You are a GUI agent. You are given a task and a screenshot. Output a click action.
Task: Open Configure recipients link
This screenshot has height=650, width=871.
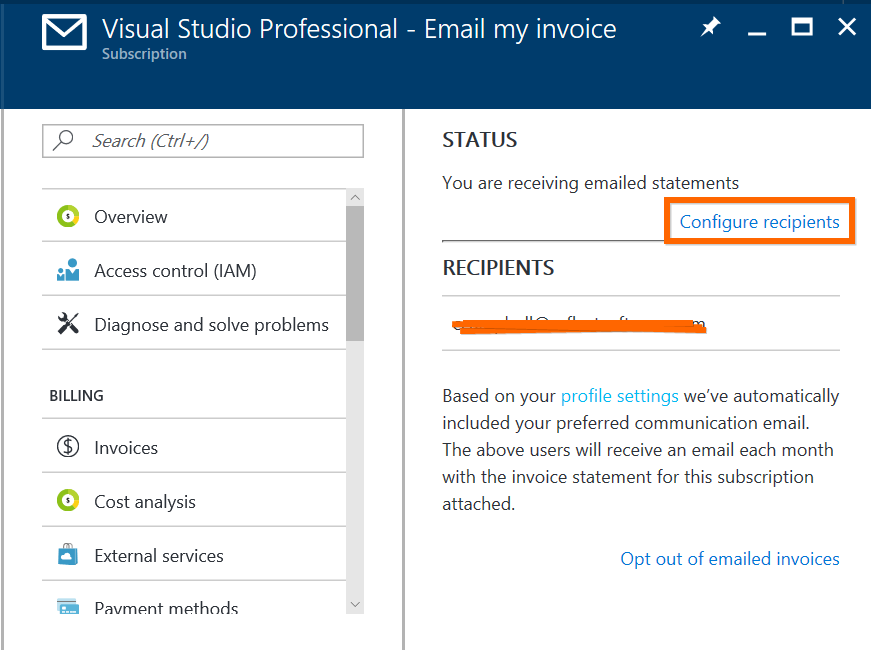pos(759,222)
